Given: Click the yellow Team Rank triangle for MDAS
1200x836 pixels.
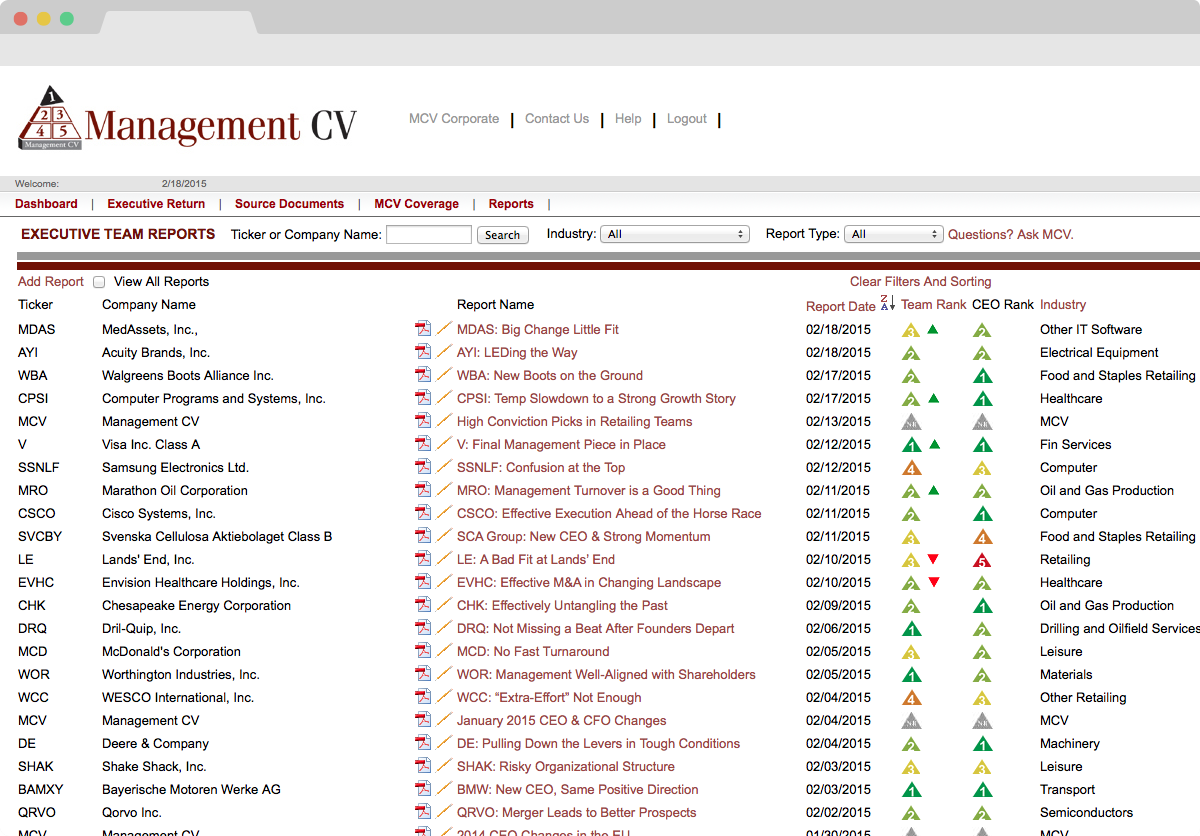Looking at the screenshot, I should (911, 329).
